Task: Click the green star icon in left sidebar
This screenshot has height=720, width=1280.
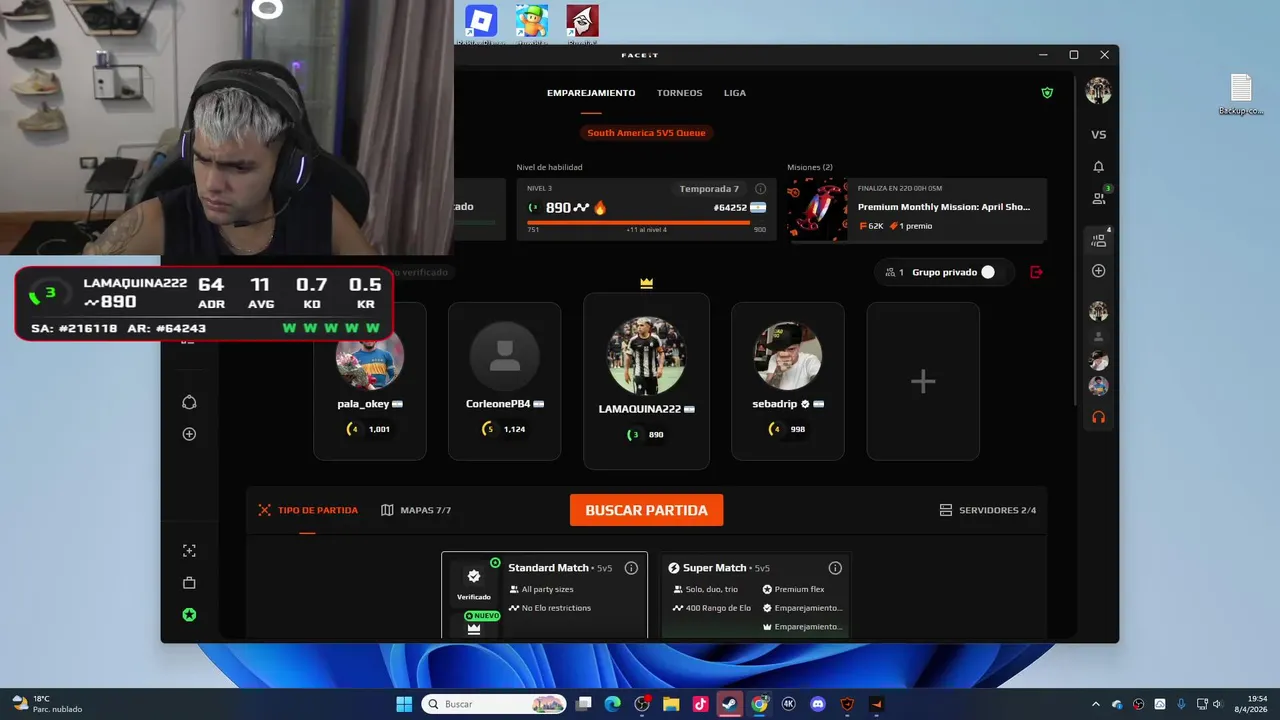Action: point(189,615)
